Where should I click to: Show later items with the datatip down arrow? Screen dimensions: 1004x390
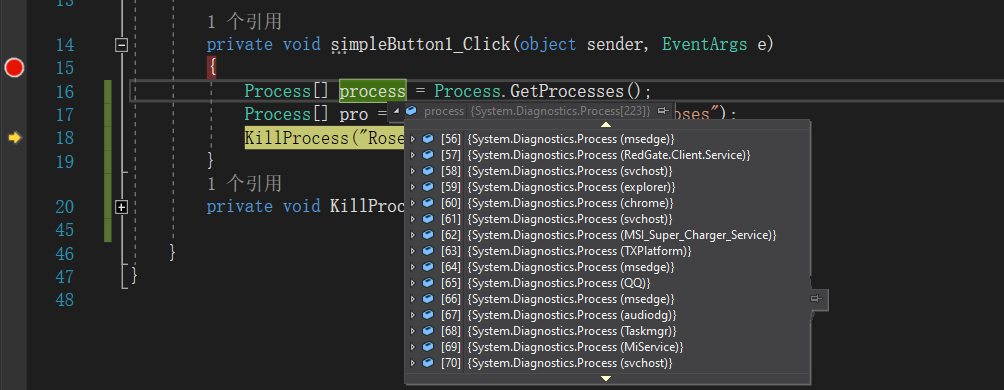pyautogui.click(x=606, y=378)
